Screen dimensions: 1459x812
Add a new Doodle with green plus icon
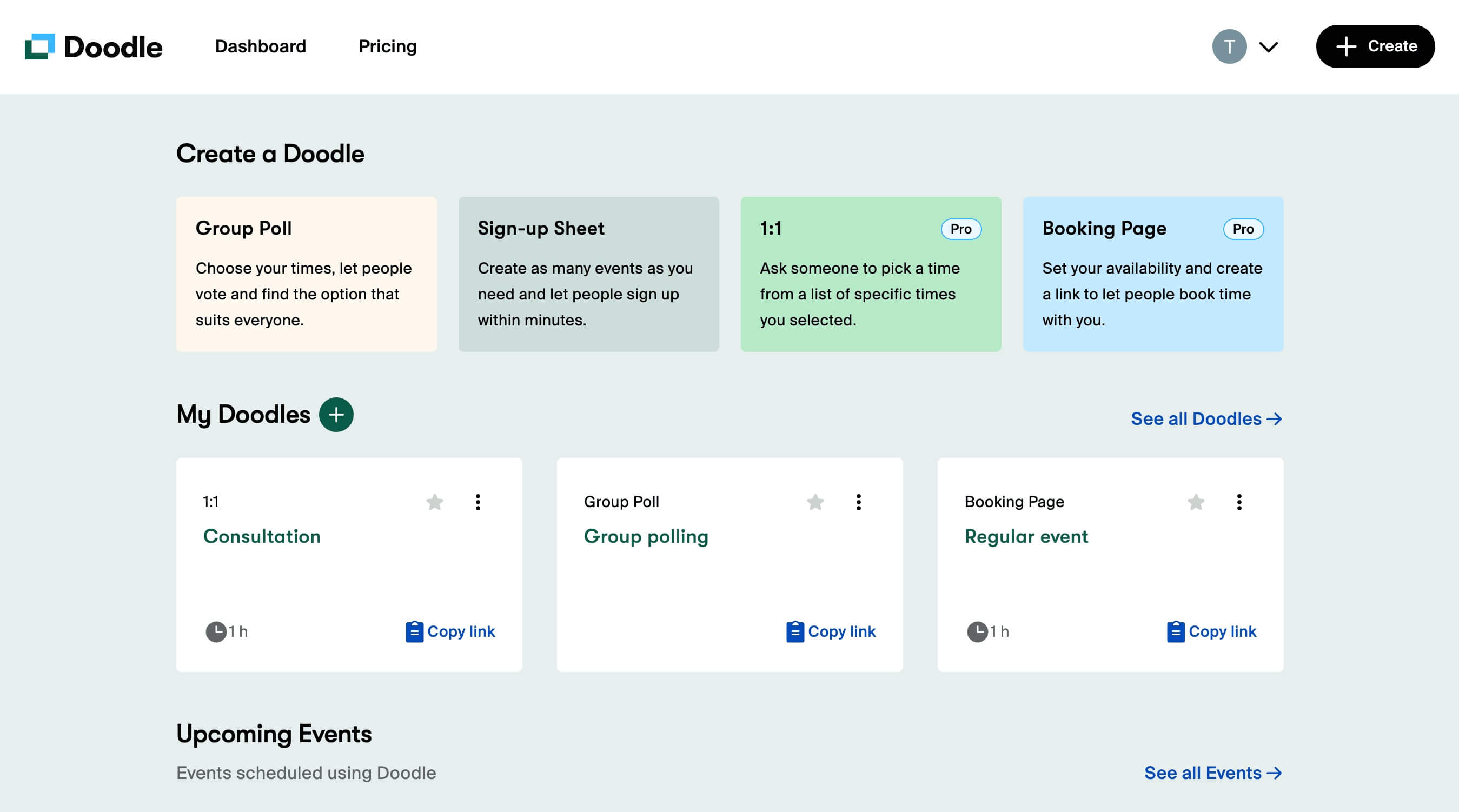(336, 415)
